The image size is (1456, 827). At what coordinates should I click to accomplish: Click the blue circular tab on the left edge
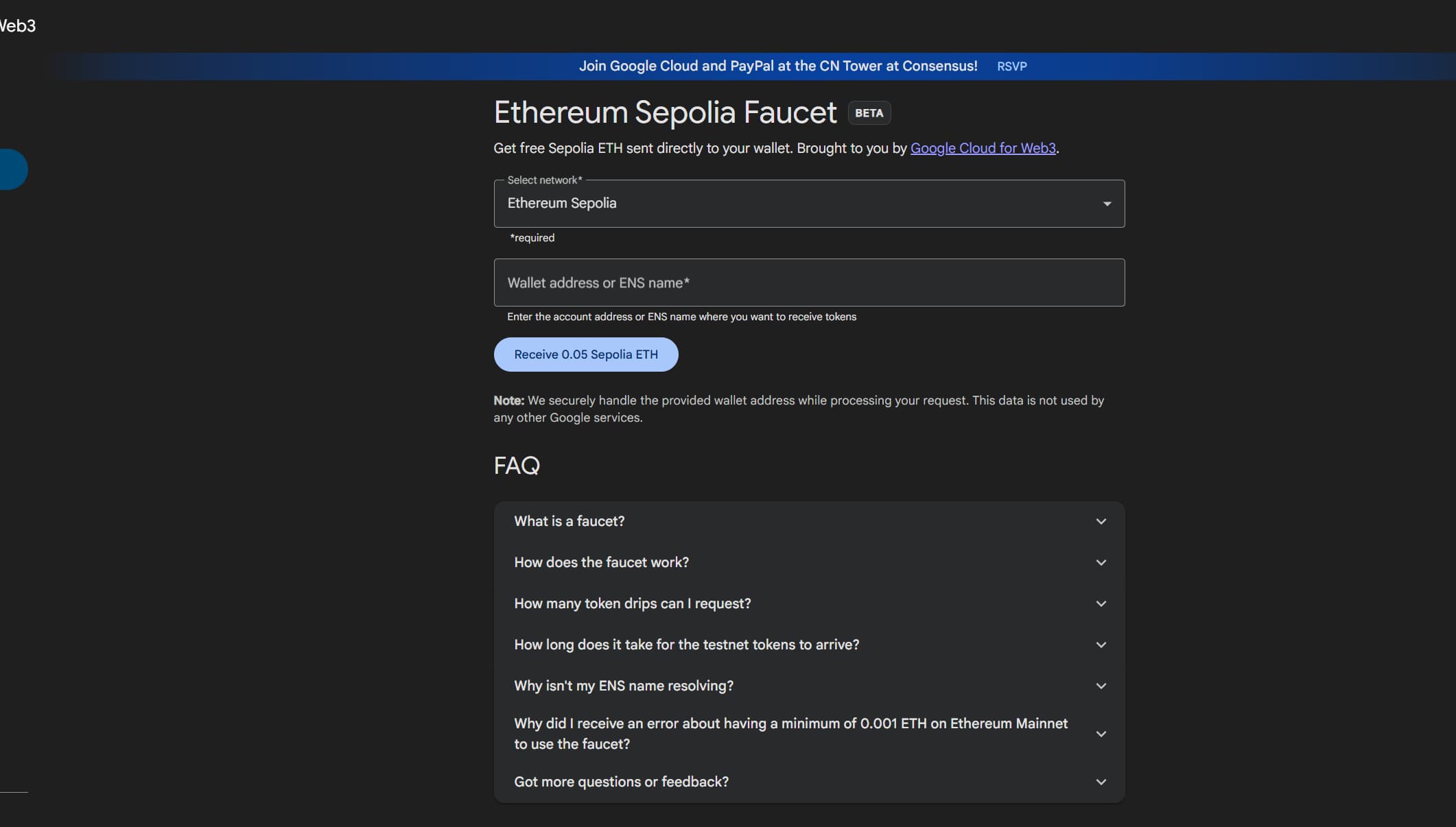[x=10, y=169]
